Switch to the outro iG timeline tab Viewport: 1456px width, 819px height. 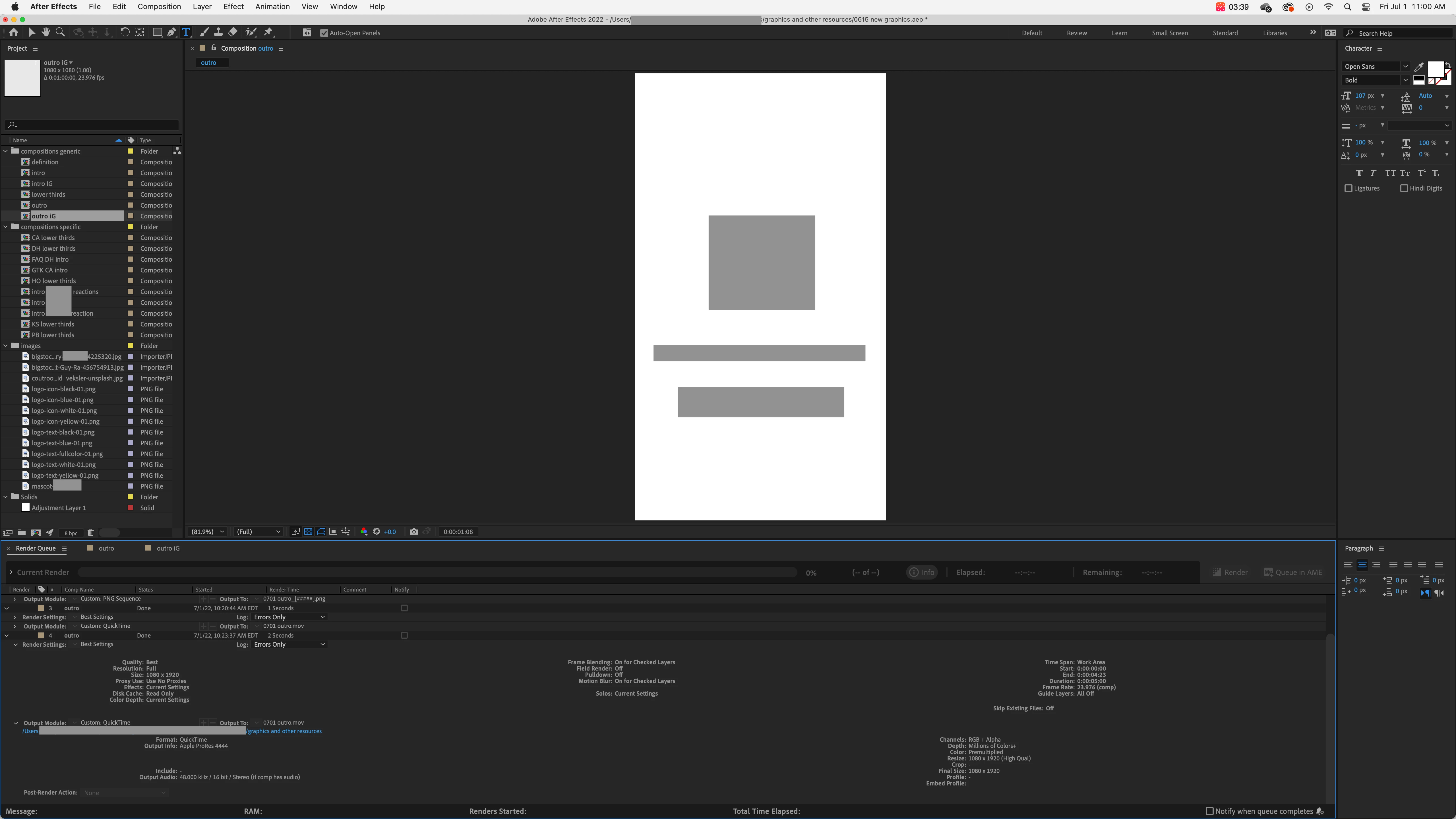[167, 548]
